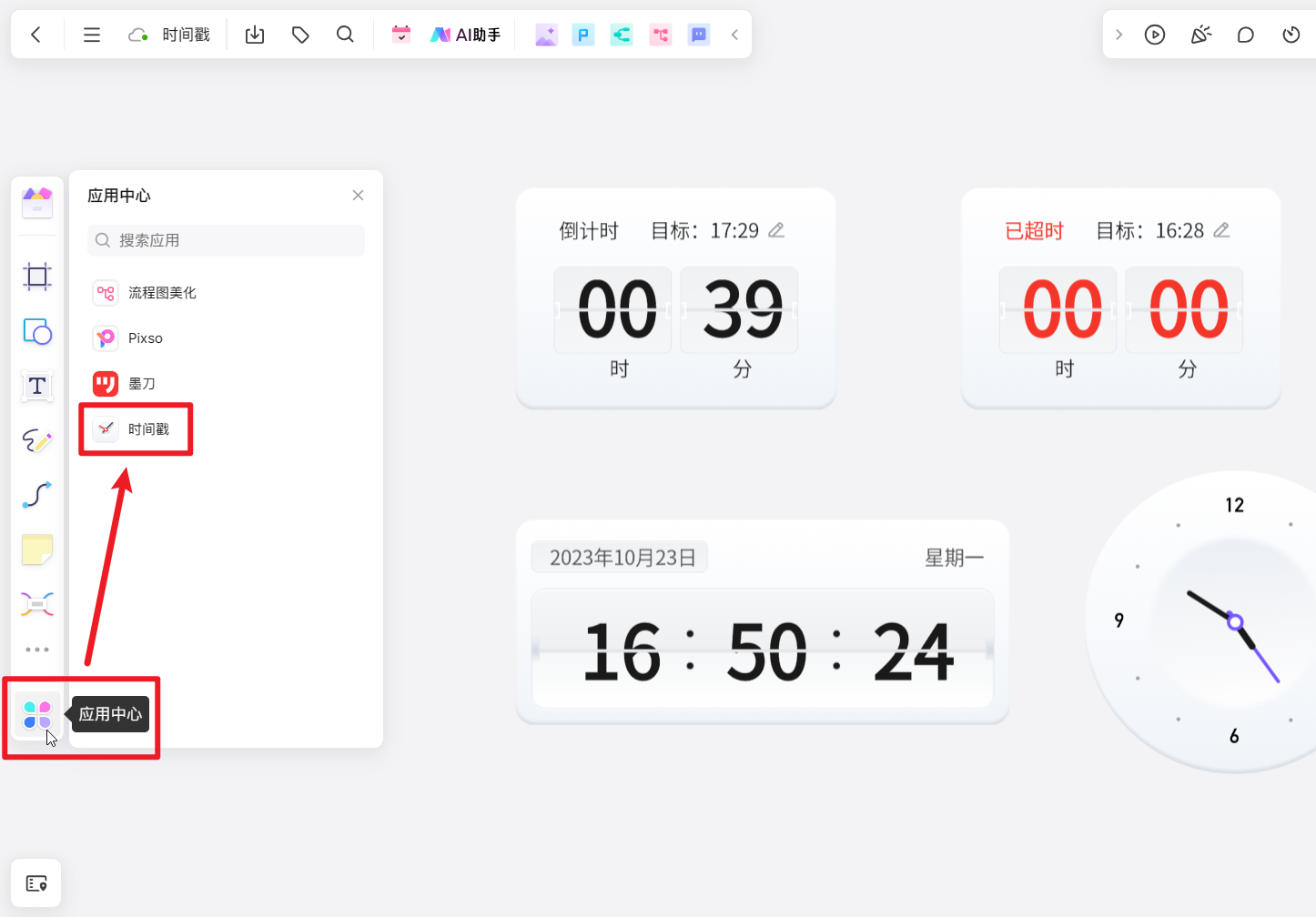Open the 墨刀 app
This screenshot has width=1316, height=917.
(124, 384)
